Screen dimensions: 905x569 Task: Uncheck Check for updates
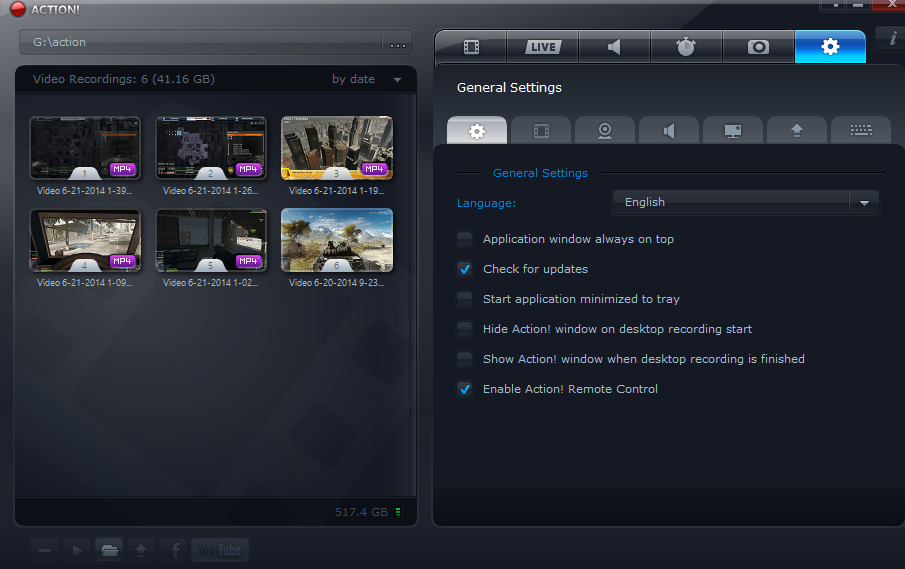tap(465, 269)
